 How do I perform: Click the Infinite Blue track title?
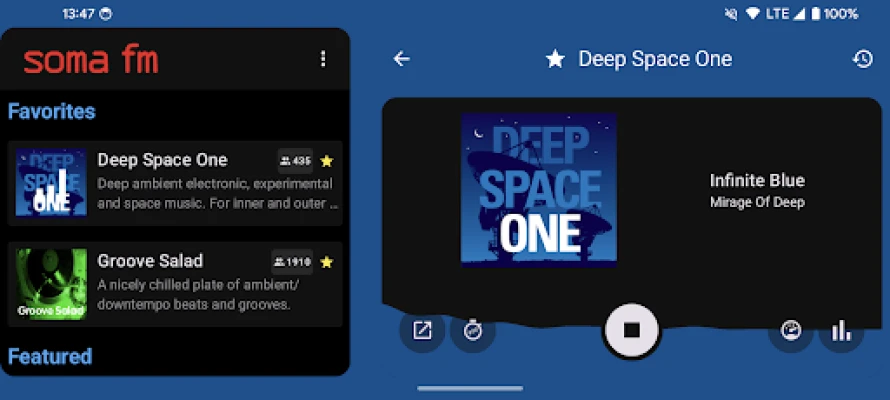757,181
